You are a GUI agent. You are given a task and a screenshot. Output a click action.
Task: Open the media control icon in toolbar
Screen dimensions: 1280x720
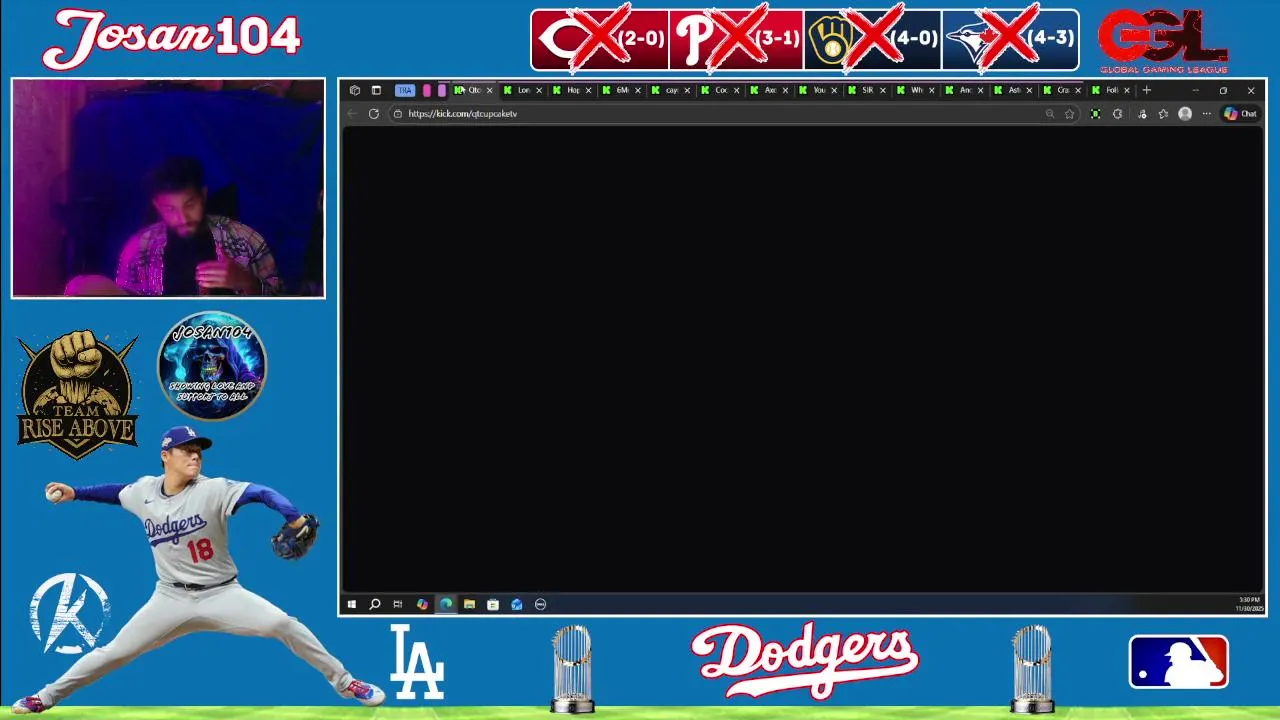pos(1142,114)
